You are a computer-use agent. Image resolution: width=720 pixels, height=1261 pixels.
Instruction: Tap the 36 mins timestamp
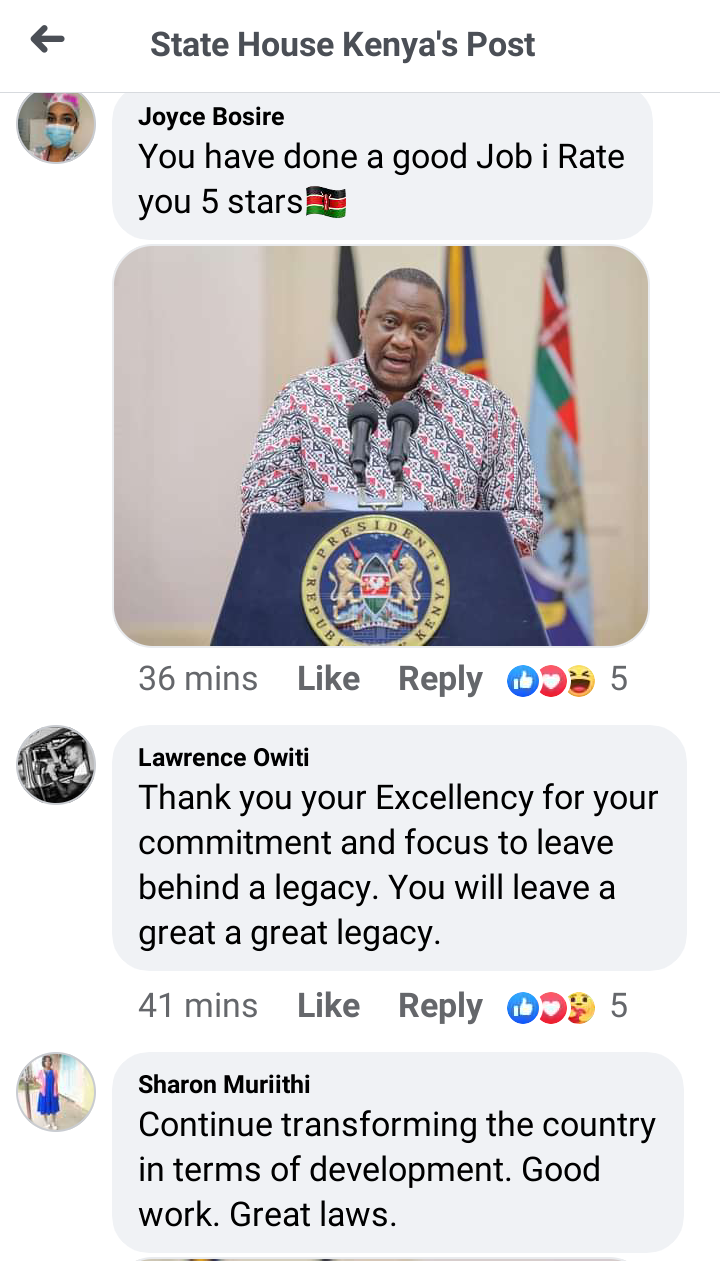pyautogui.click(x=198, y=679)
